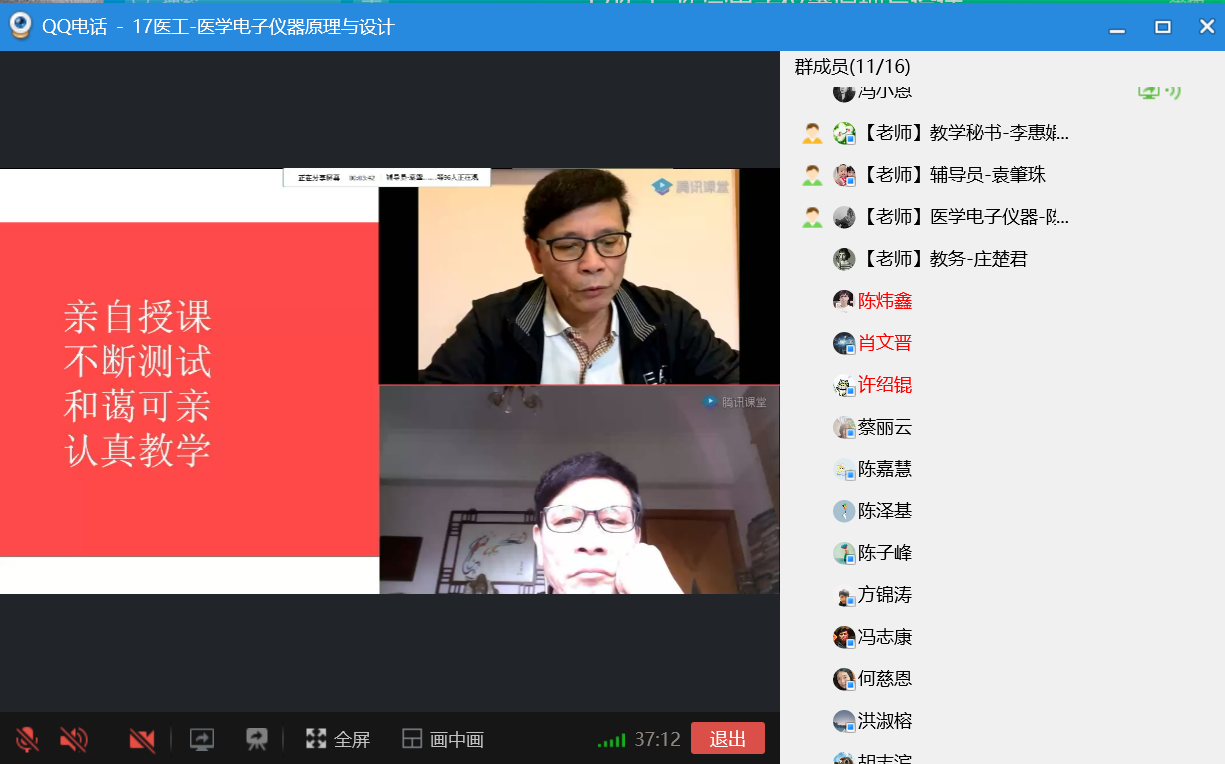This screenshot has height=764, width=1225.
Task: Click the QQ电话 webcam app icon in title bar
Action: click(x=20, y=27)
